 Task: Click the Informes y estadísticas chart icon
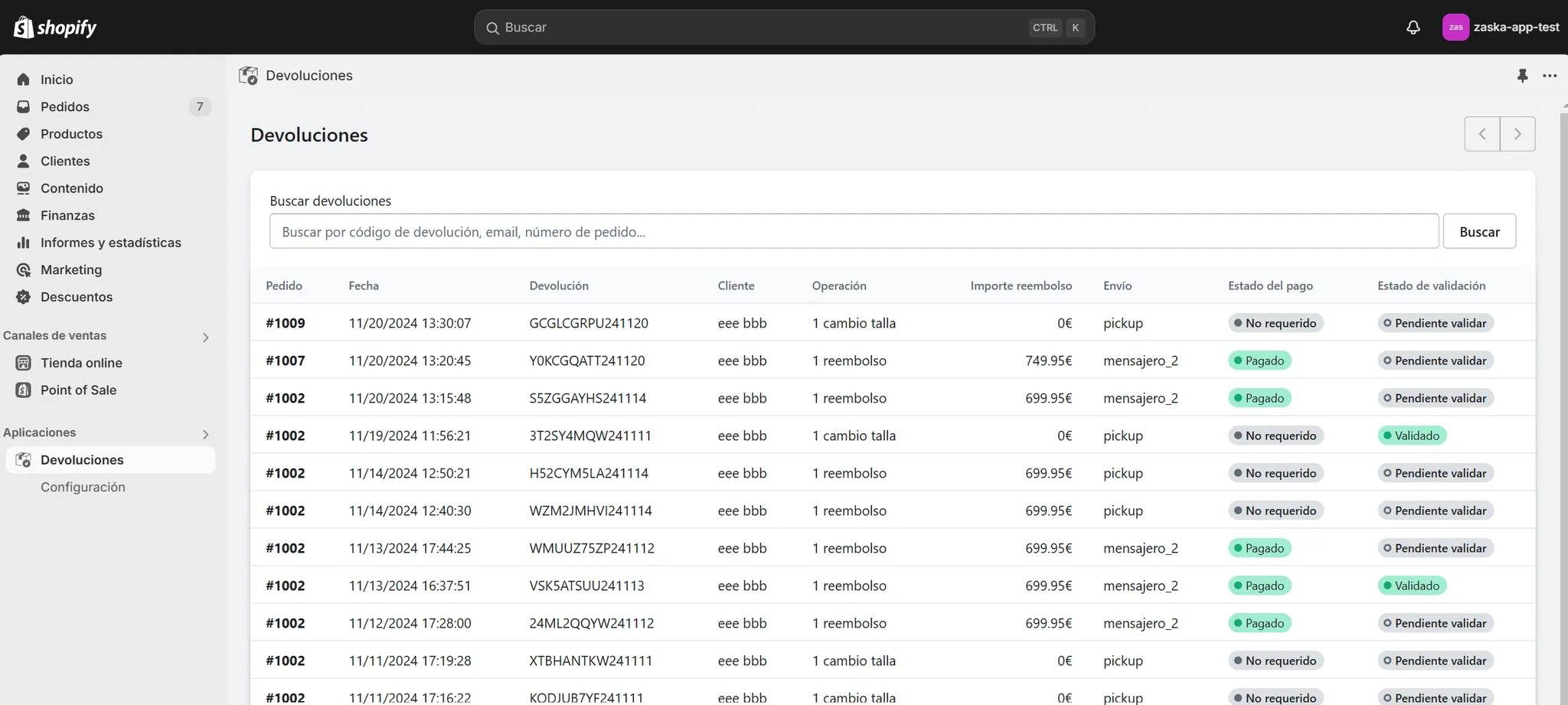click(24, 243)
